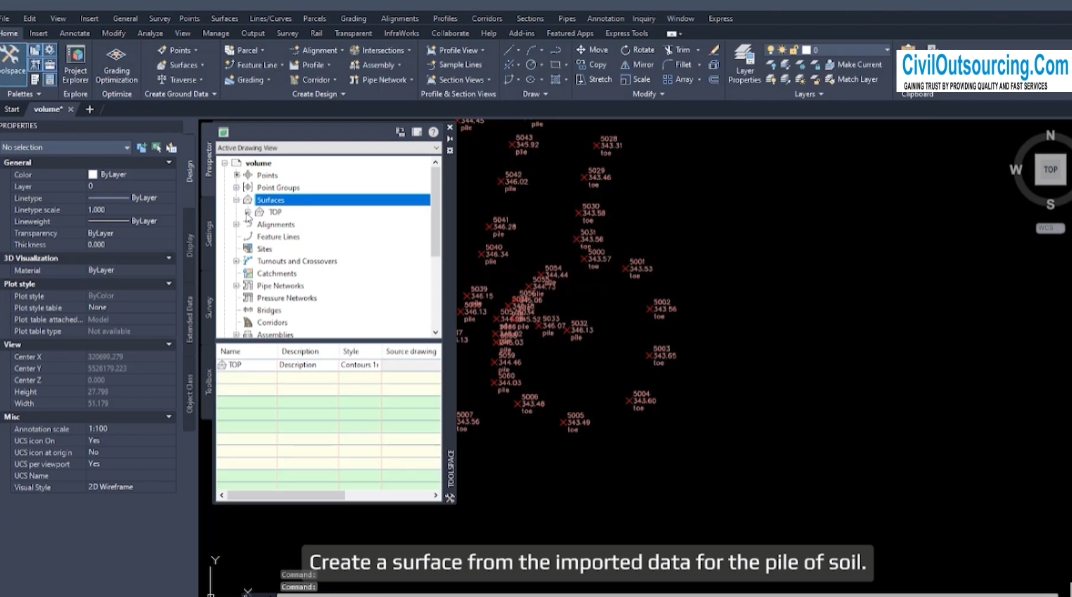
Task: Select the Fillet tool
Action: point(677,65)
